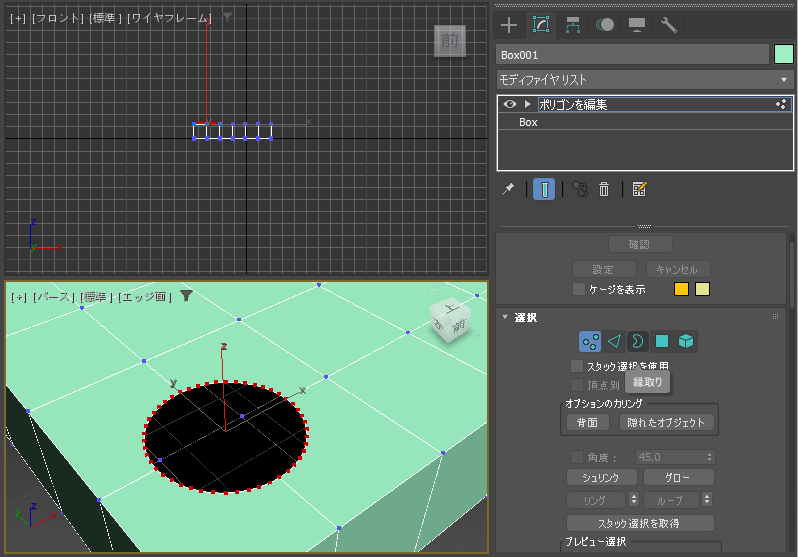
Task: Click the シュリンク button
Action: (602, 478)
